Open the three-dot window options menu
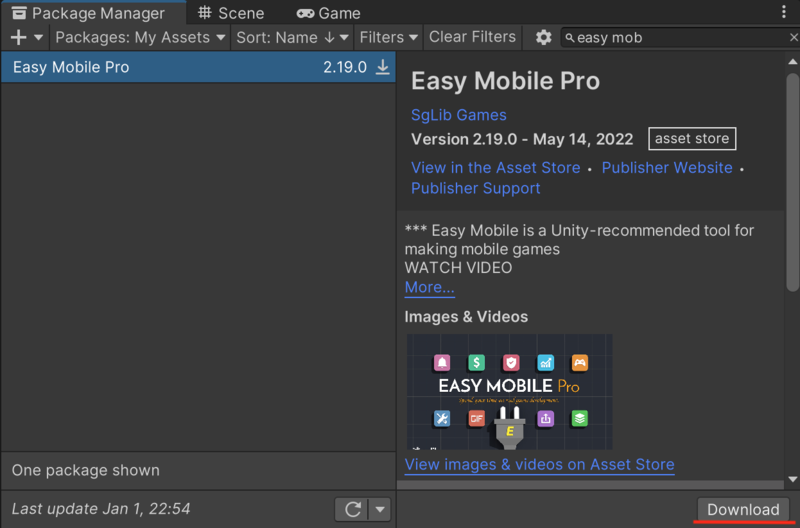The width and height of the screenshot is (800, 528). [784, 12]
